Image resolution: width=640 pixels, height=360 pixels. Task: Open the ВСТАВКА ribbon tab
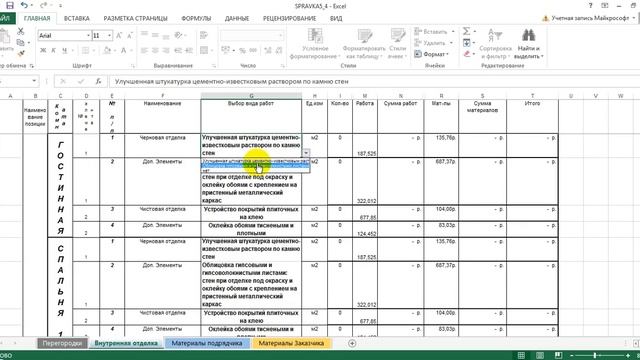pyautogui.click(x=77, y=18)
